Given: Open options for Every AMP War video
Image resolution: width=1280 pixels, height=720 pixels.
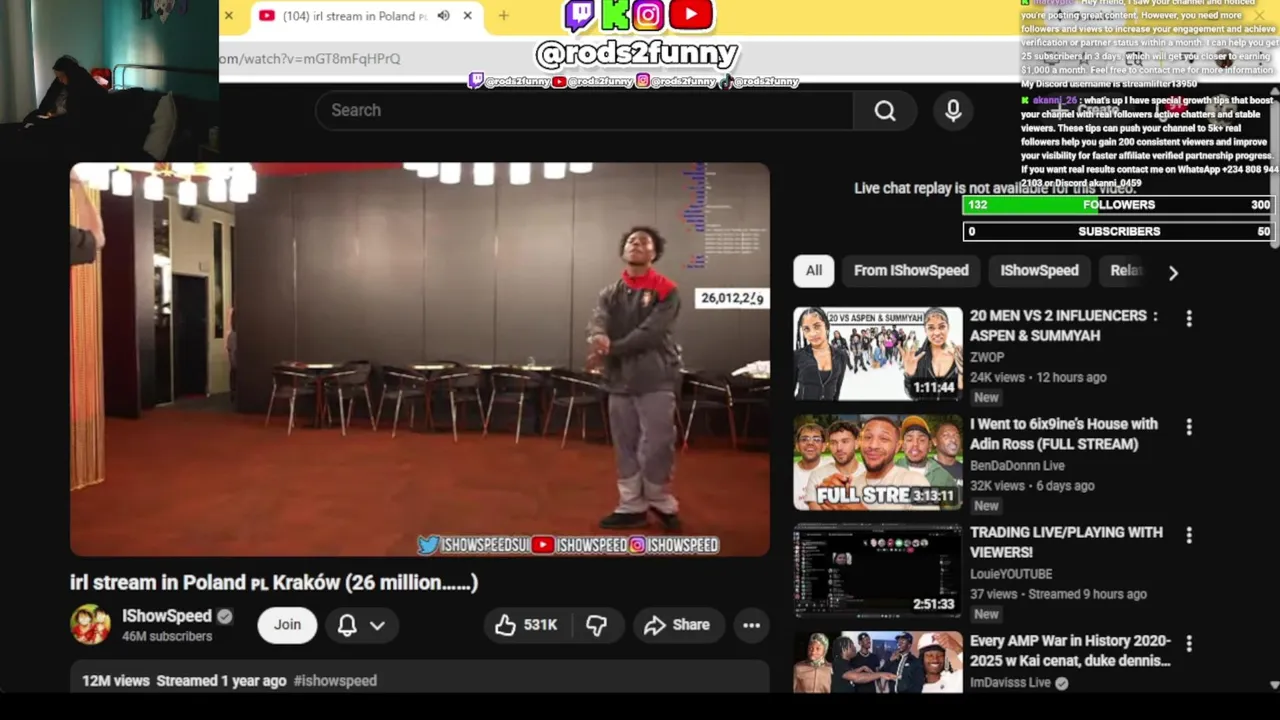Looking at the screenshot, I should click(1189, 644).
